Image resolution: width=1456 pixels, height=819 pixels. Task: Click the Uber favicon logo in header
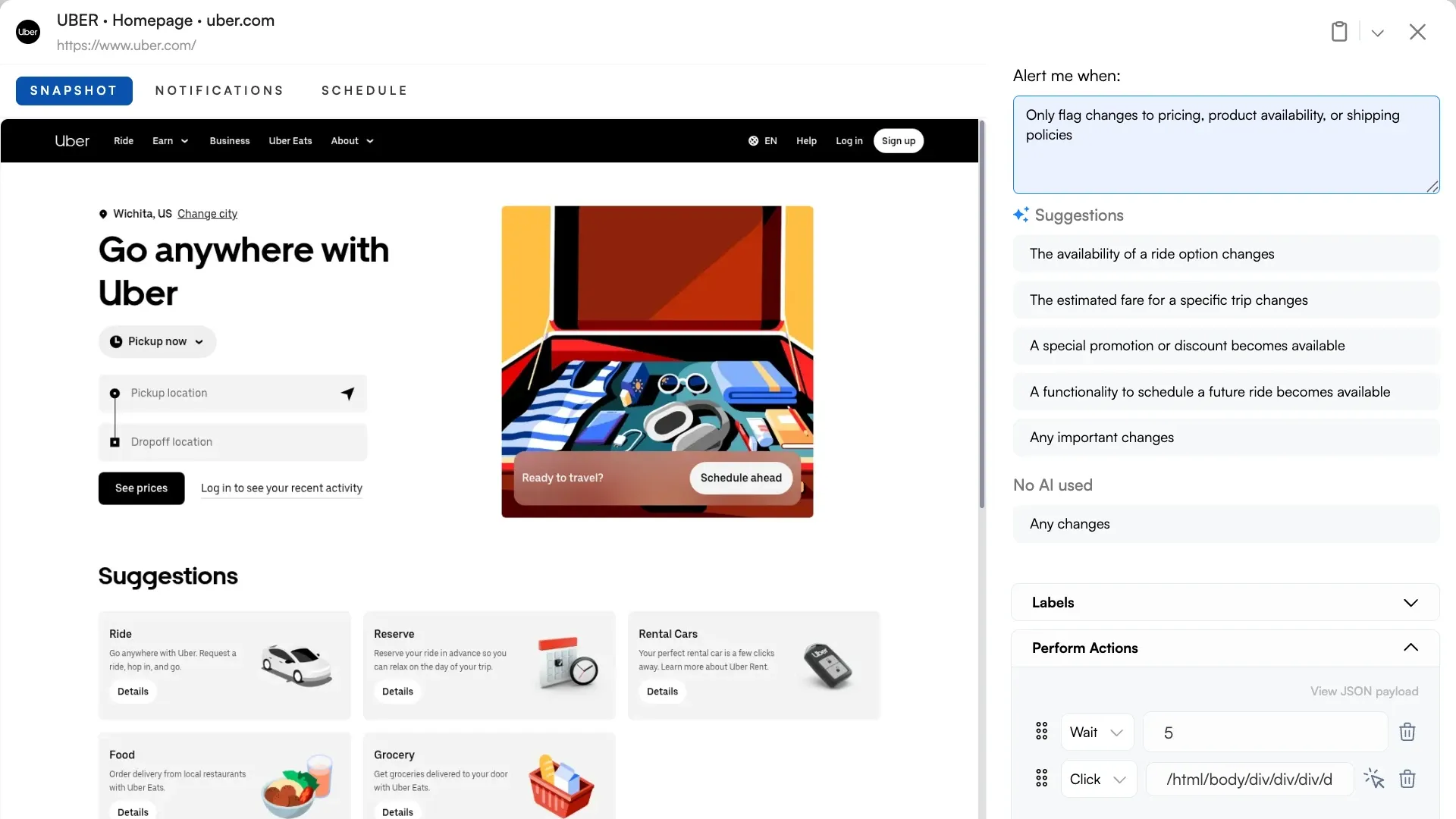coord(28,32)
